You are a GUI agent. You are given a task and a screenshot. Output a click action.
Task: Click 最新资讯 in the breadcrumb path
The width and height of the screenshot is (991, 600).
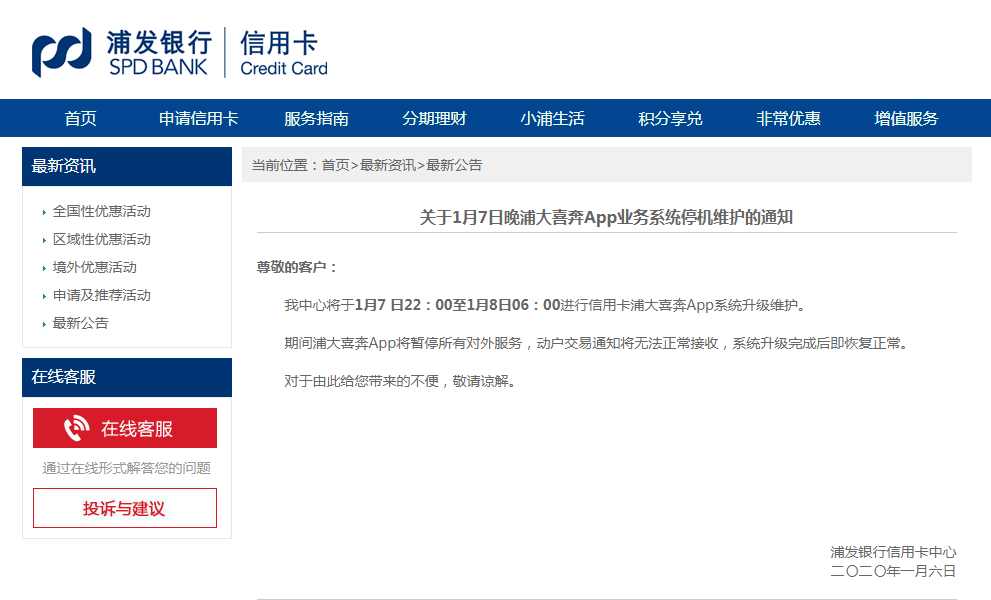387,165
